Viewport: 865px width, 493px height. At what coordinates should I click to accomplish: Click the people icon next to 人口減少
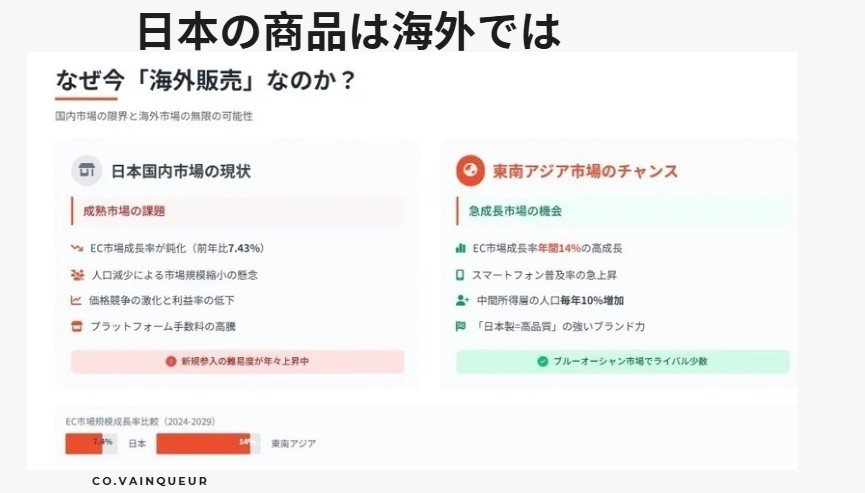click(76, 274)
